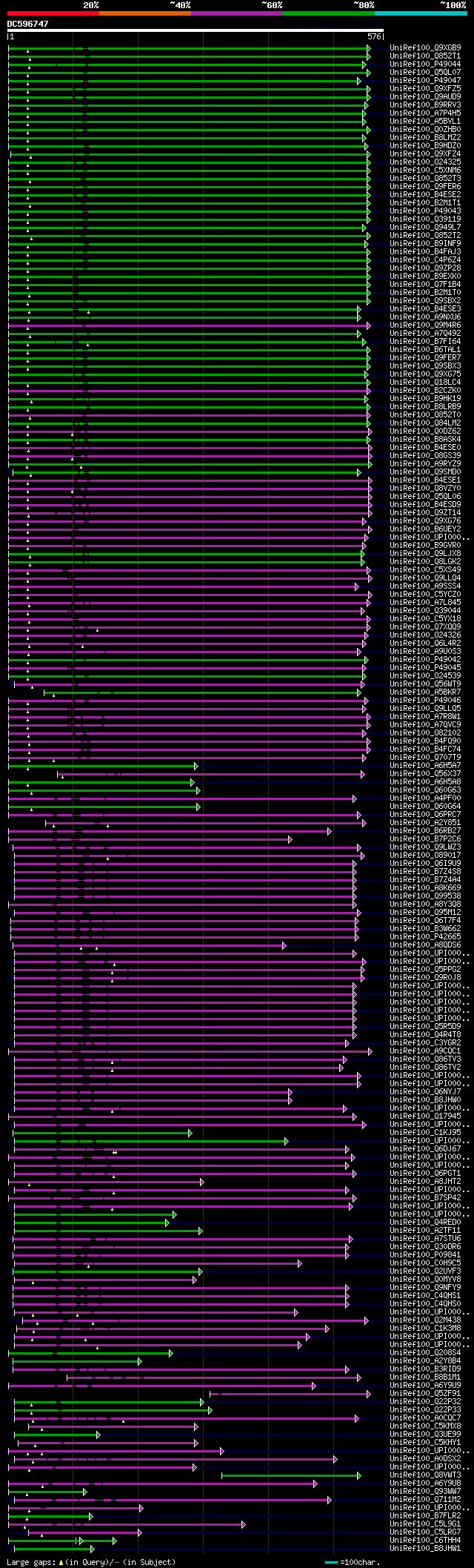474x1568 pixels.
Task: Click the Large gaps legend text
Action: [x=91, y=1562]
